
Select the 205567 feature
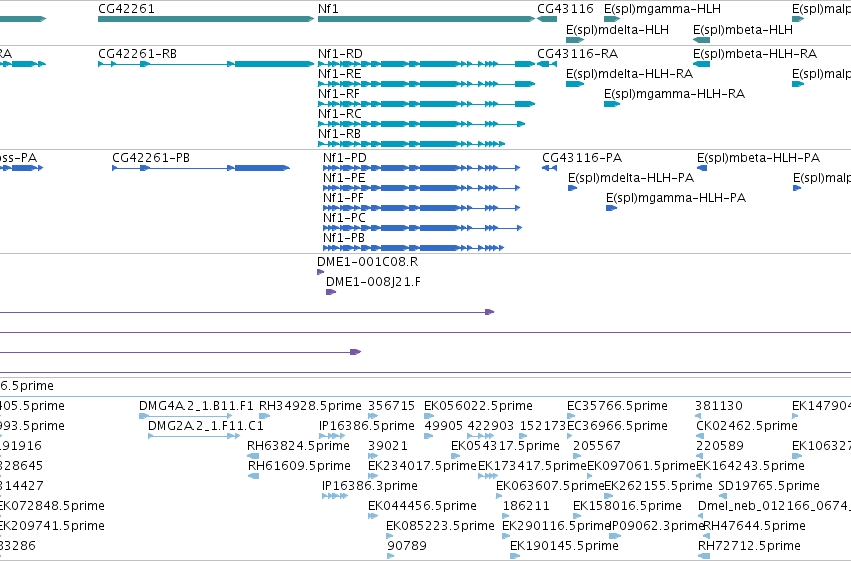[577, 456]
